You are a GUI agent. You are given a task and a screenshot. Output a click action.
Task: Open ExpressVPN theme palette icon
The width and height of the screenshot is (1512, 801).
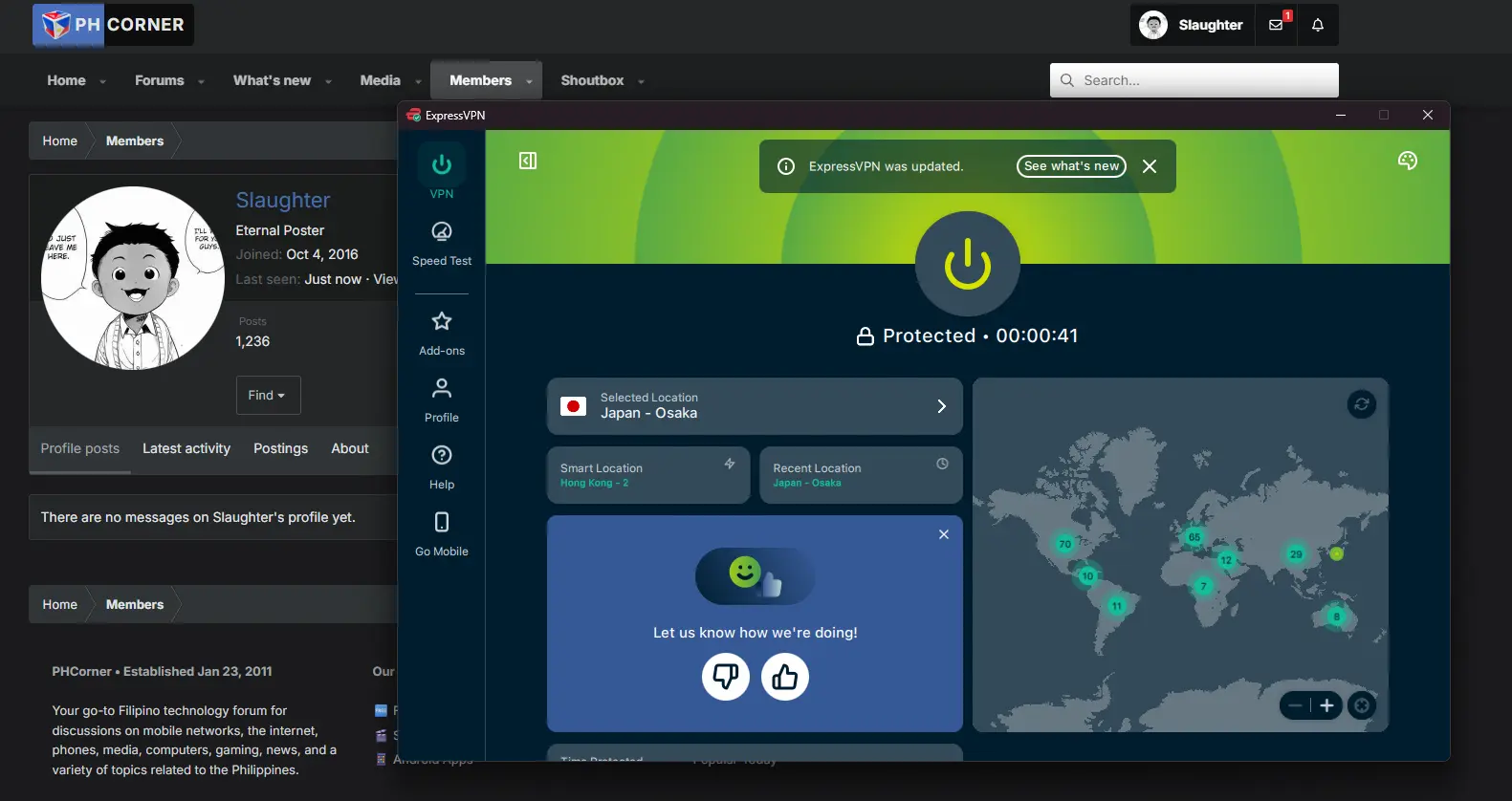click(1408, 161)
